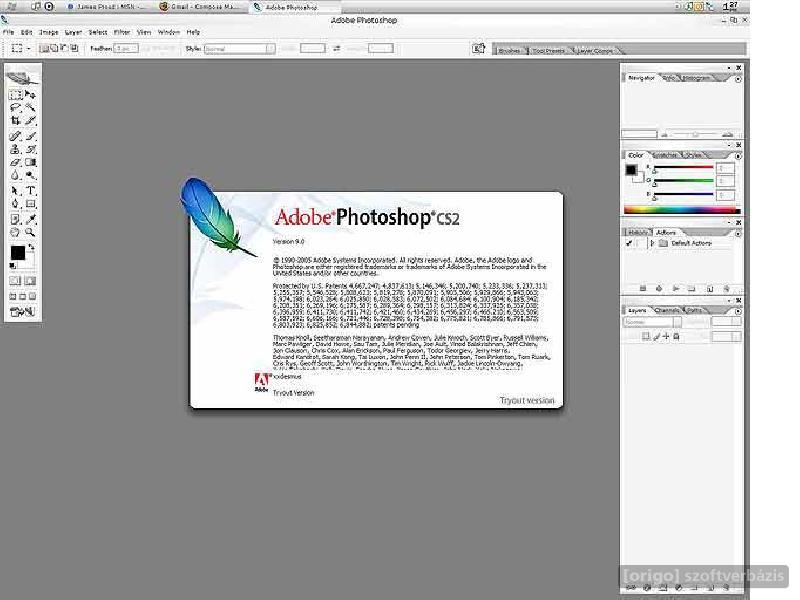This screenshot has width=800, height=600.
Task: Open Actions panel flyout menu
Action: pos(738,234)
